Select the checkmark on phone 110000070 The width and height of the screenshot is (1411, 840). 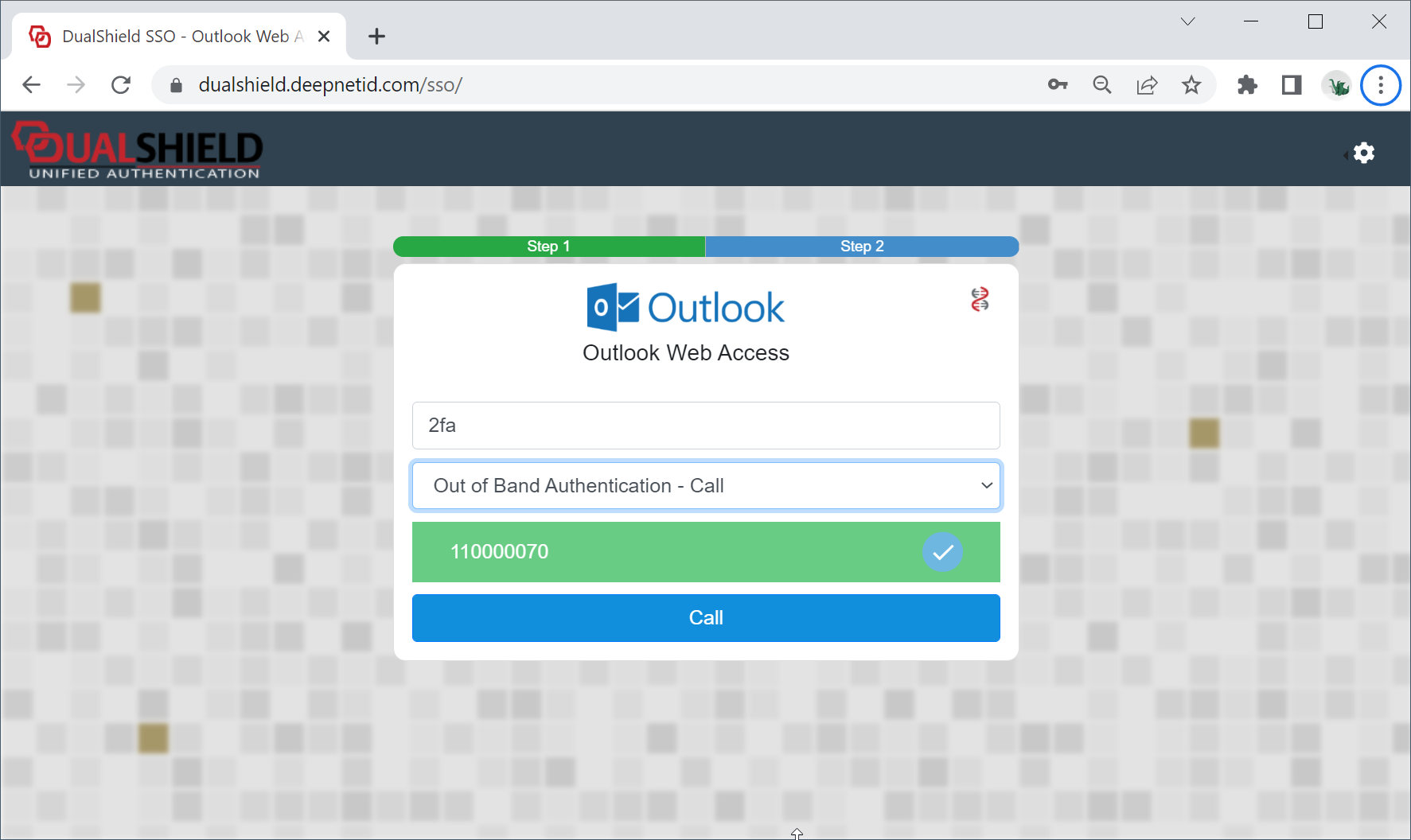tap(942, 552)
